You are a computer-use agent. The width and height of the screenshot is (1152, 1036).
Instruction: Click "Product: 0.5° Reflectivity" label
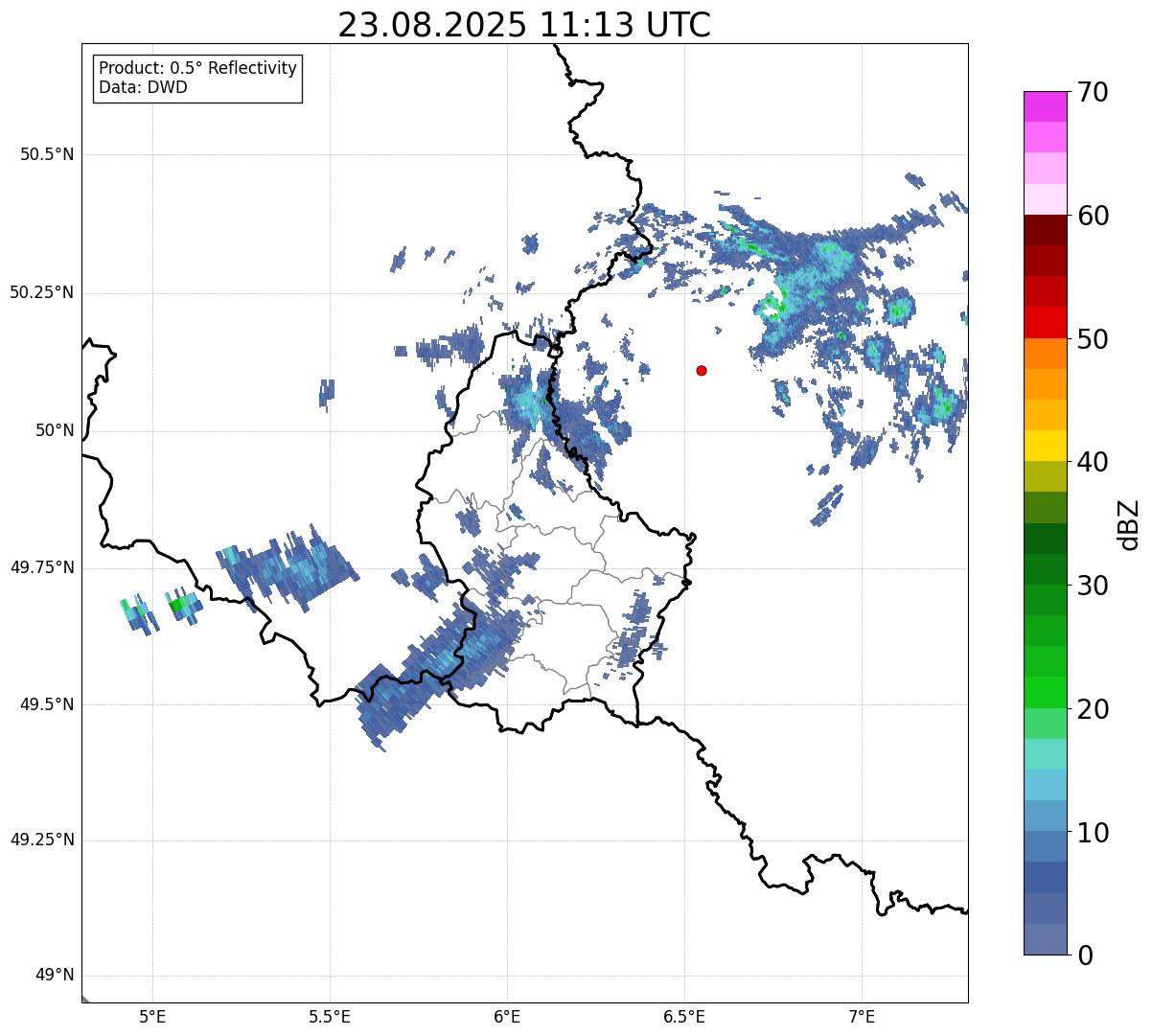198,68
